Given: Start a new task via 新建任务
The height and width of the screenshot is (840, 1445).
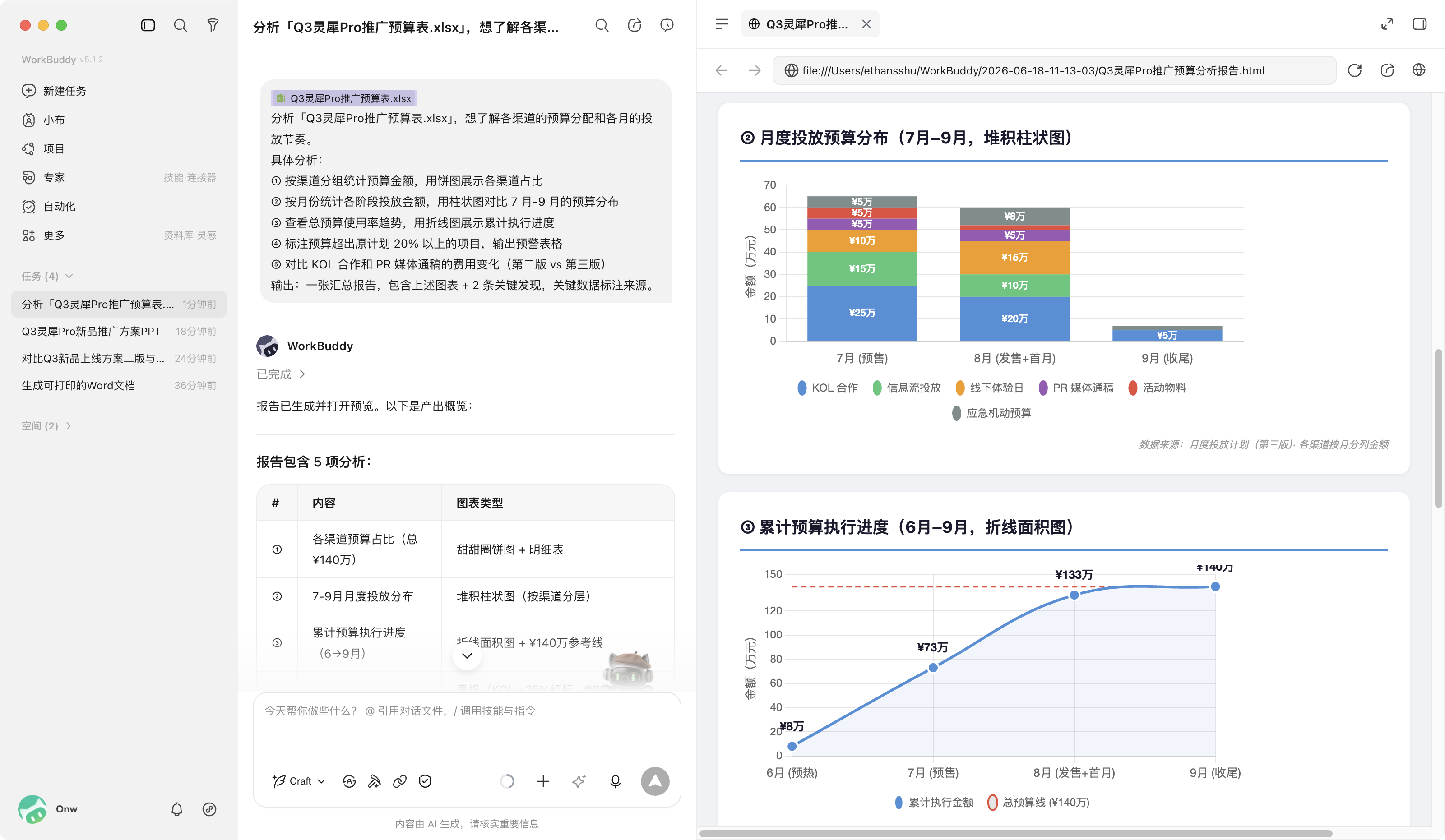Looking at the screenshot, I should [x=119, y=91].
